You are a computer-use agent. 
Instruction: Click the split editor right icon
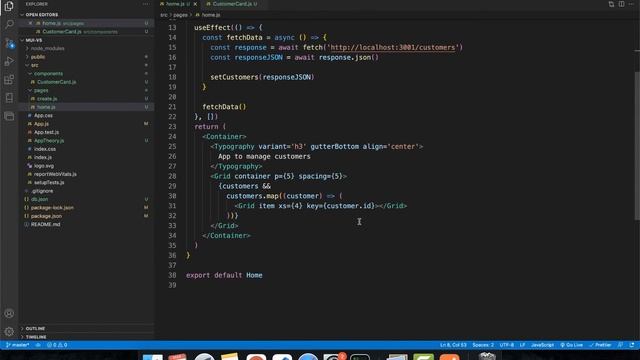[x=621, y=4]
